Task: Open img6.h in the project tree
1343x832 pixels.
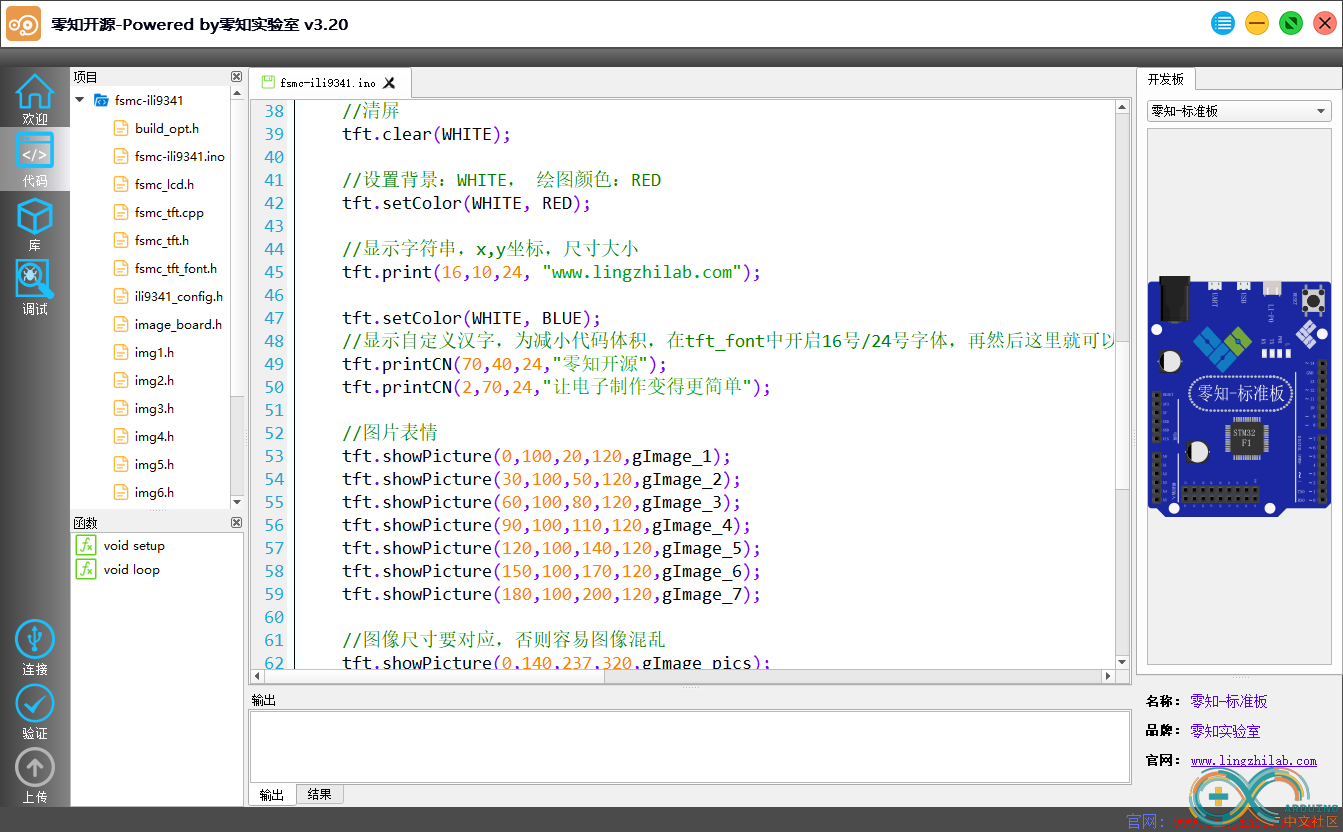Action: point(154,492)
